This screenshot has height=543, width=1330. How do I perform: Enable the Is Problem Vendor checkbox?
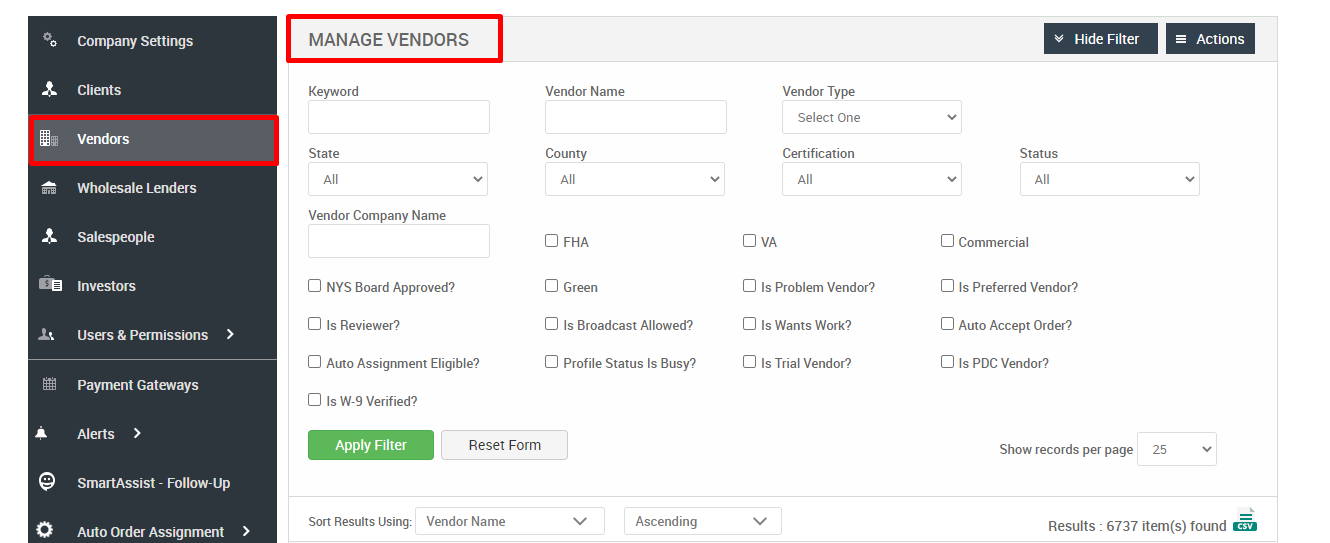click(x=749, y=286)
